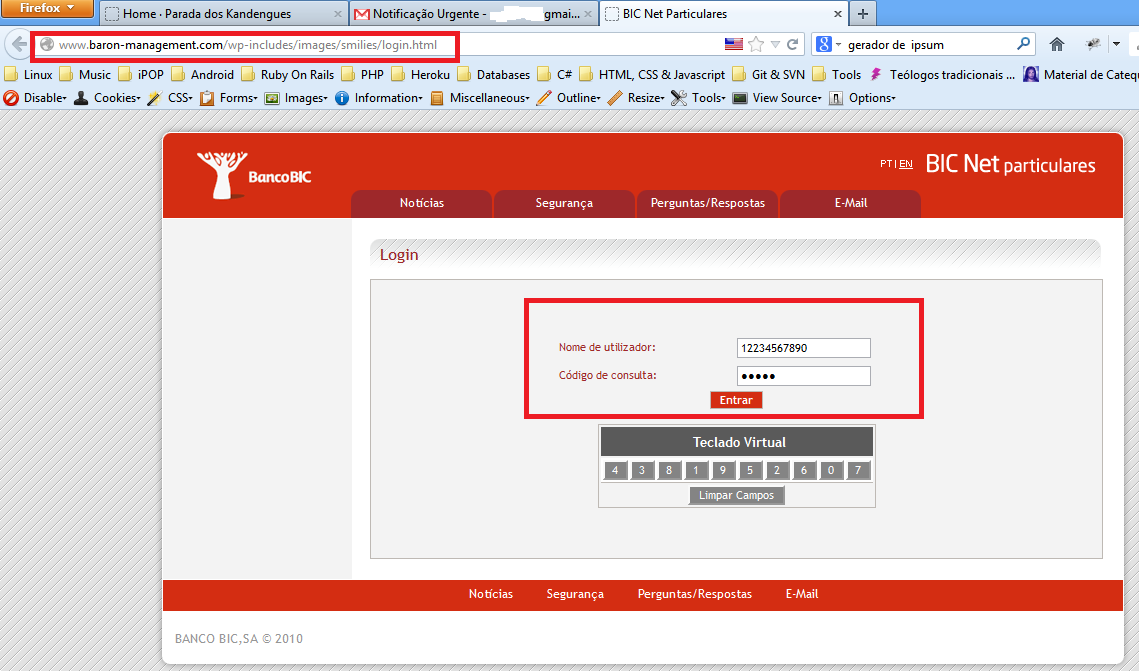The width and height of the screenshot is (1139, 671).
Task: Switch site language to PT
Action: point(886,163)
